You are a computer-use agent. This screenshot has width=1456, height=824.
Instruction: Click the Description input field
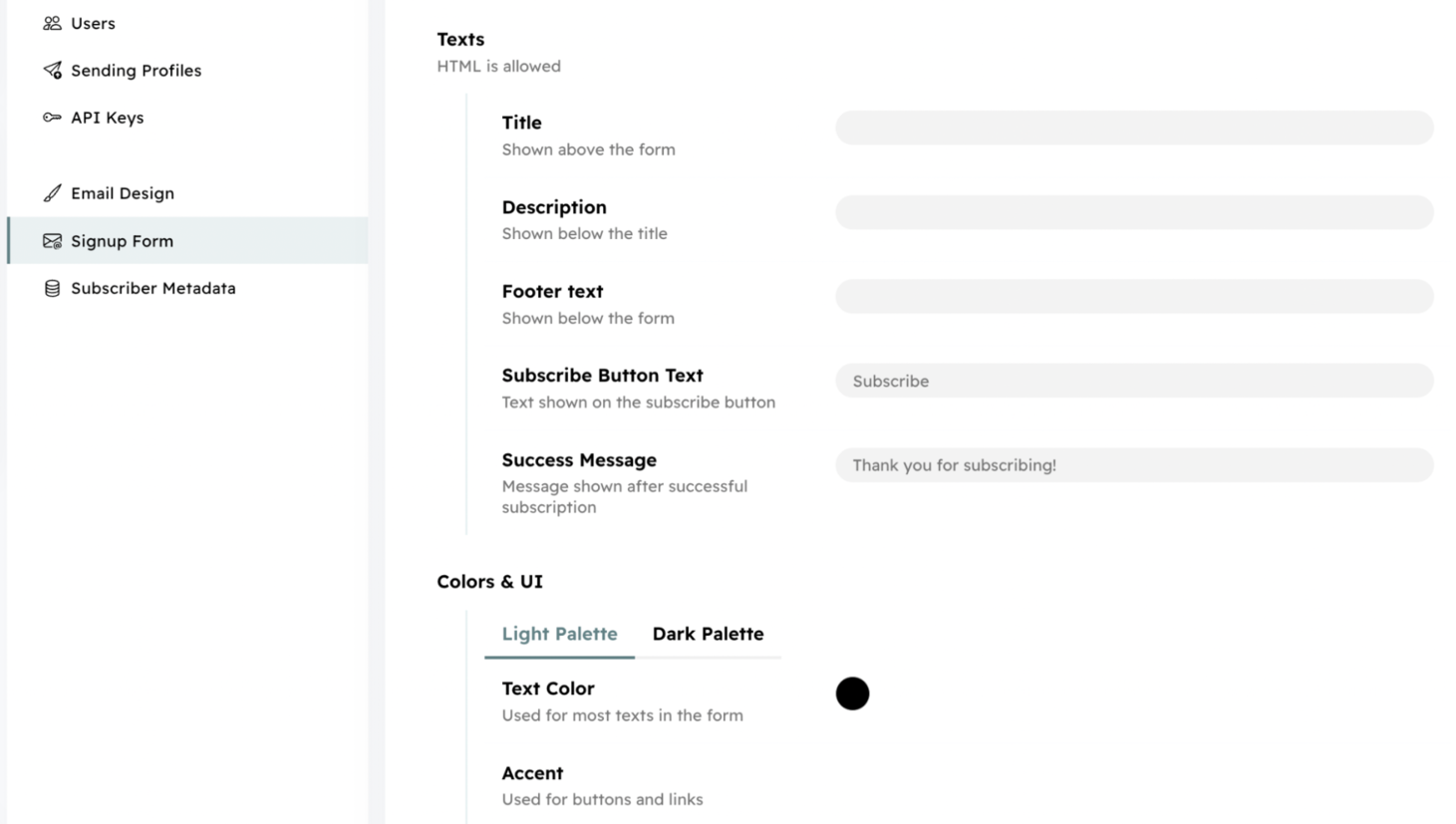tap(1132, 211)
